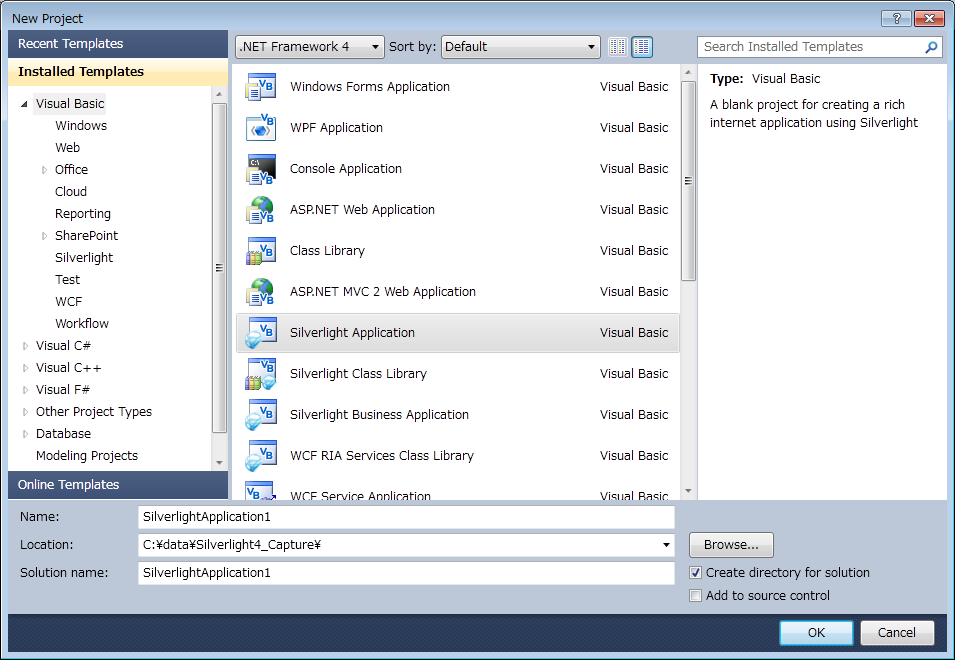Open the .NET Framework 4 version dropdown
This screenshot has width=955, height=660.
(x=310, y=47)
